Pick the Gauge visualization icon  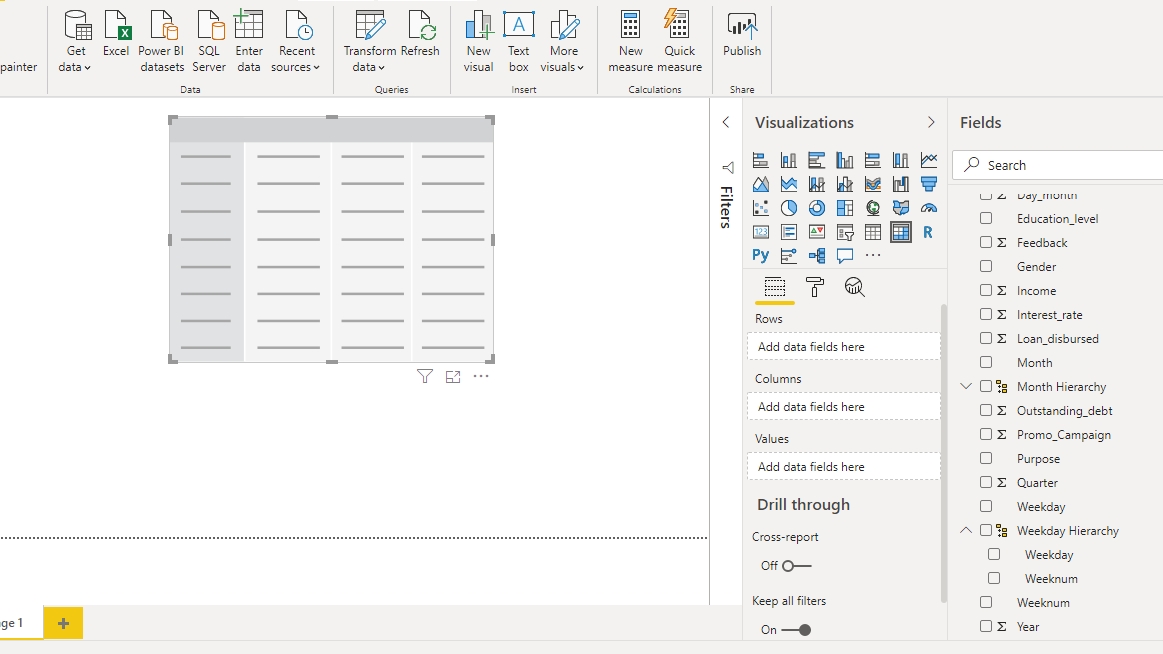coord(929,208)
